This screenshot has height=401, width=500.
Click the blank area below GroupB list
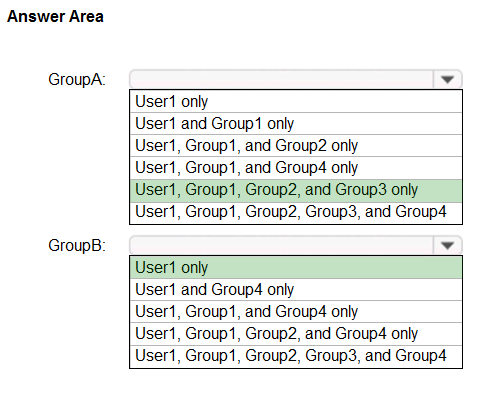tap(296, 385)
